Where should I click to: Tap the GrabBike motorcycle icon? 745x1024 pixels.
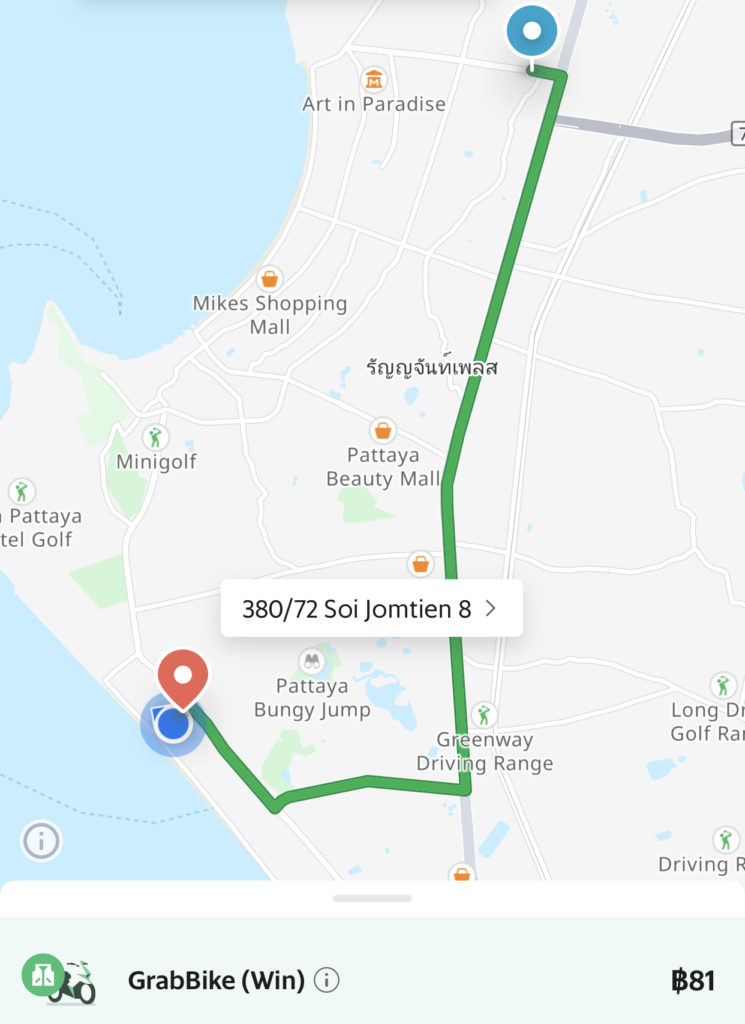59,980
